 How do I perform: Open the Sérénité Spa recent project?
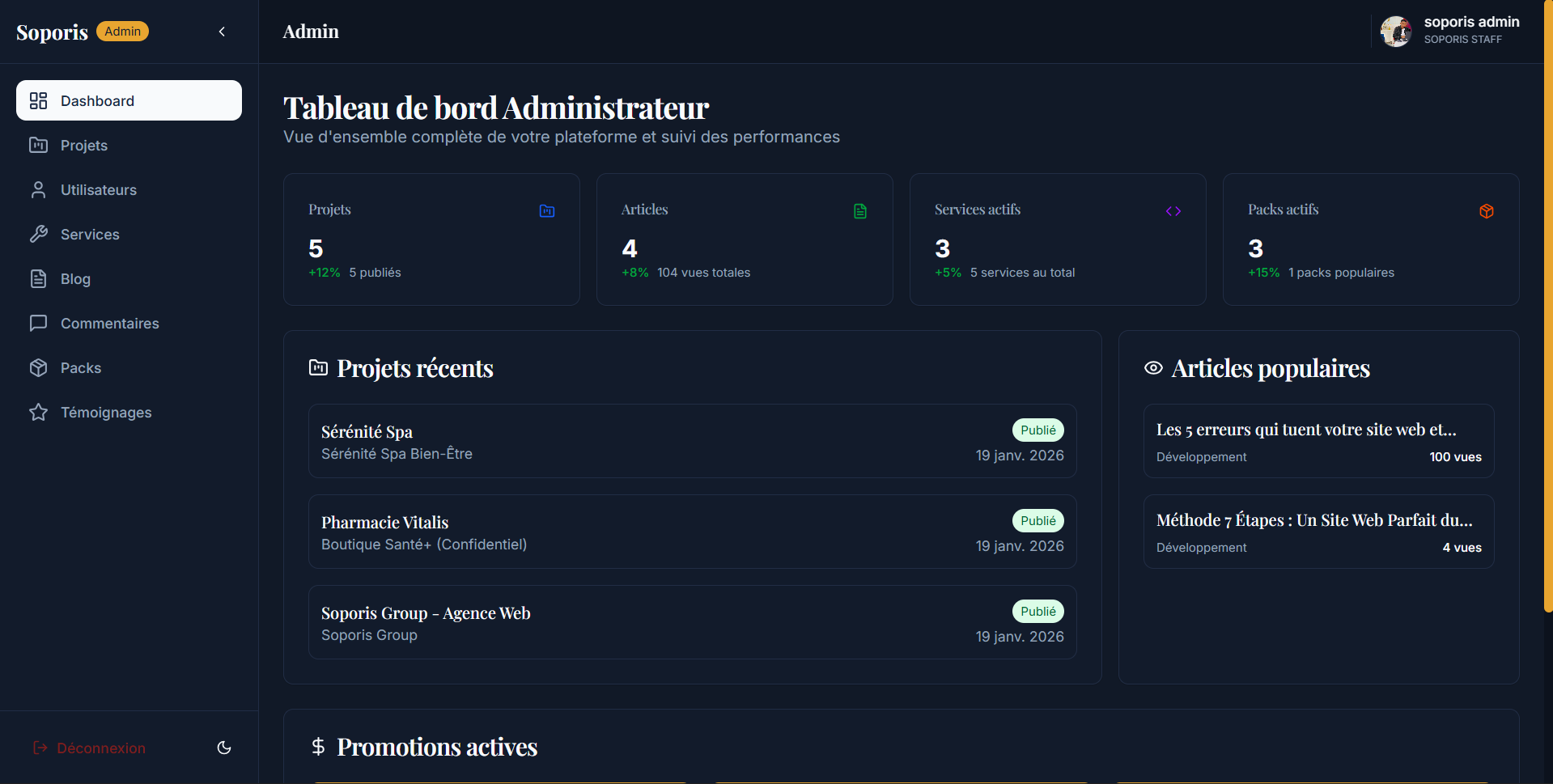pos(692,441)
